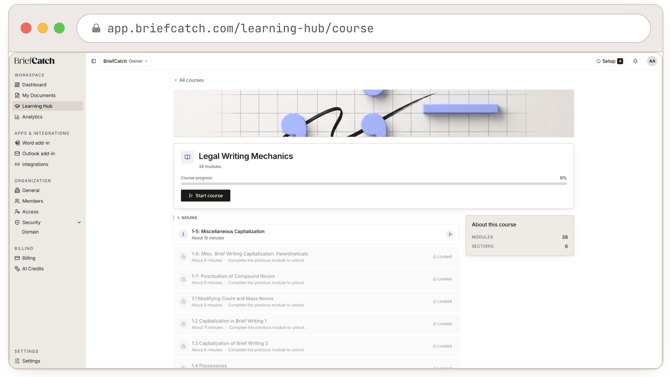Click the Integrations link icon
The height and width of the screenshot is (377, 670).
[x=17, y=164]
